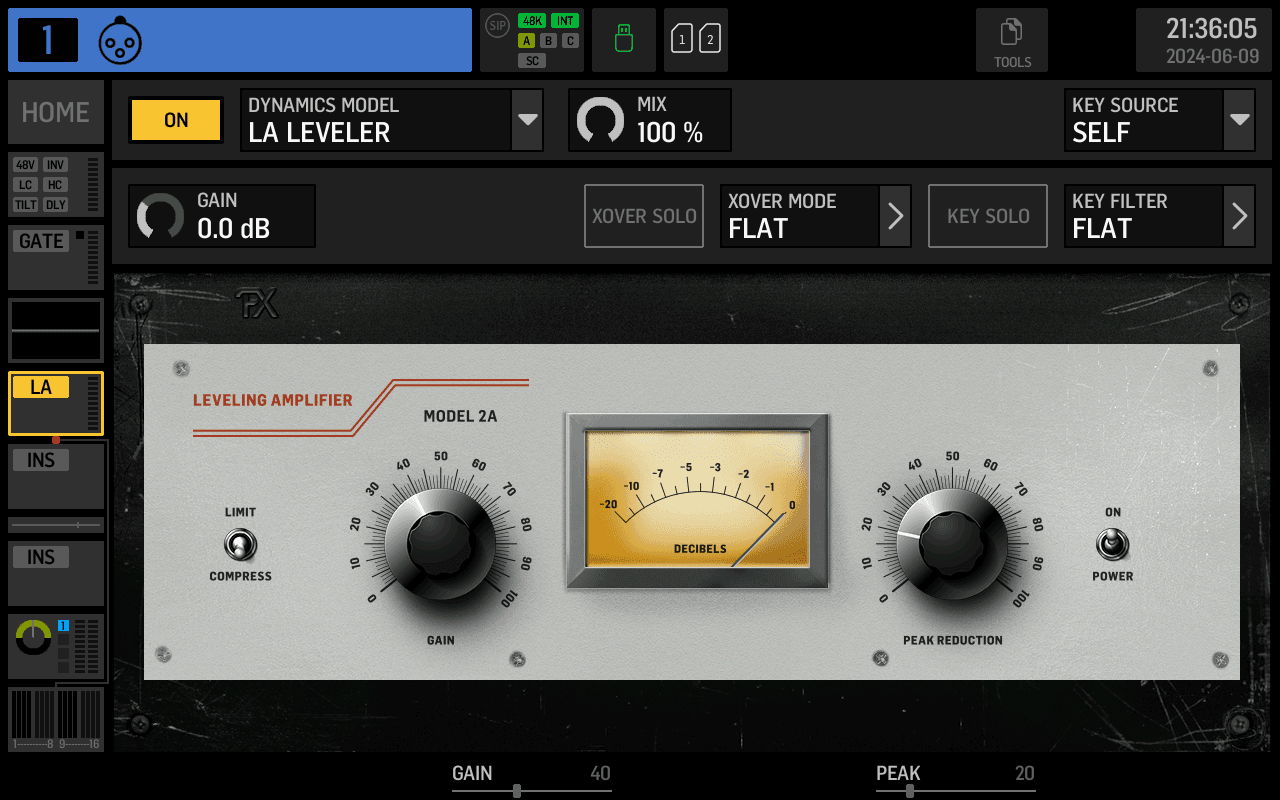Open the GATE section tab
The width and height of the screenshot is (1280, 800).
(56, 257)
